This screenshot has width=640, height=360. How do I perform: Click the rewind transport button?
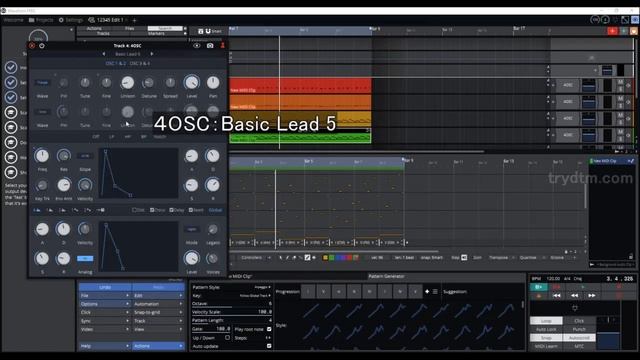click(x=574, y=296)
